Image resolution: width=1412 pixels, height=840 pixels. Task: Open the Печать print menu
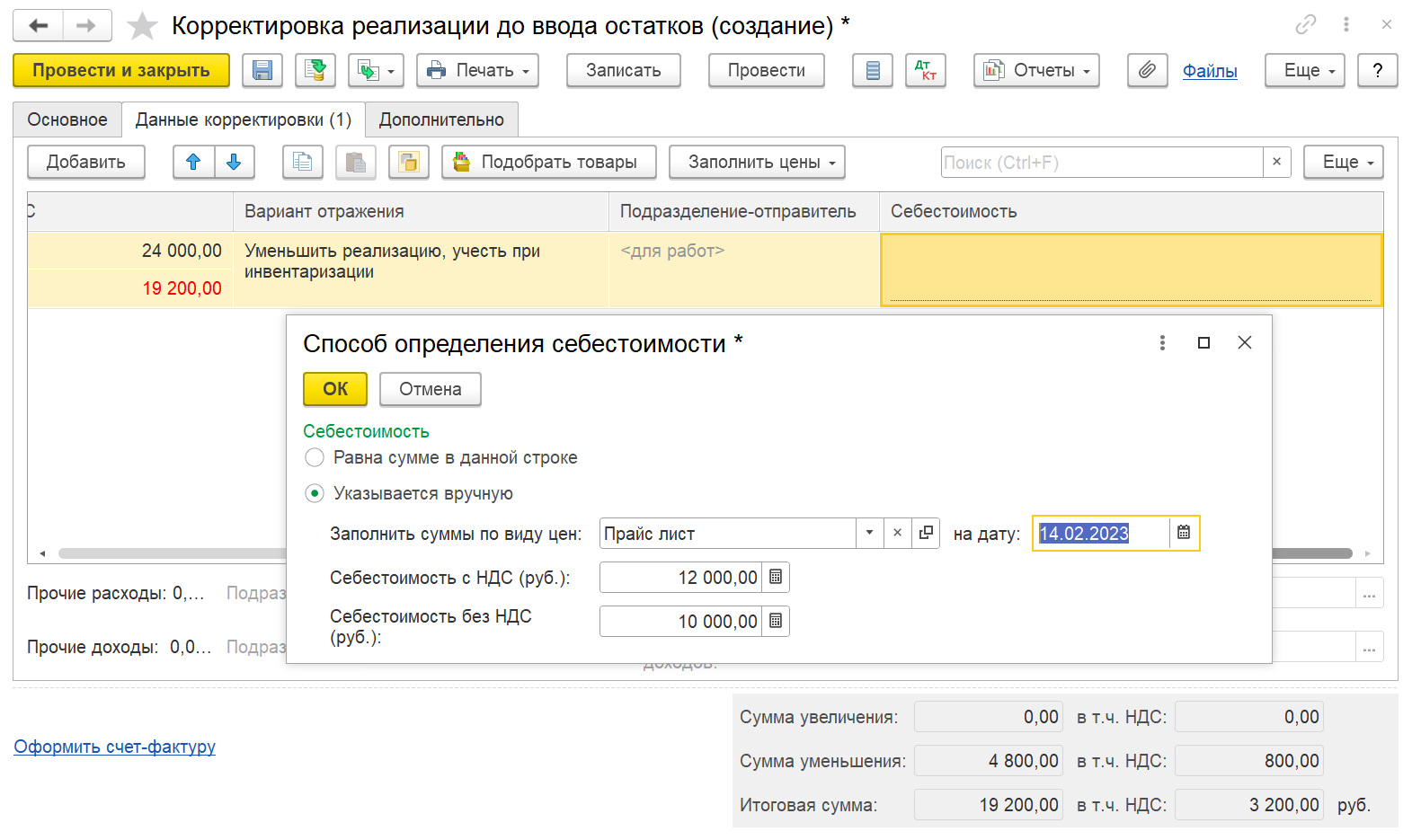coord(477,70)
